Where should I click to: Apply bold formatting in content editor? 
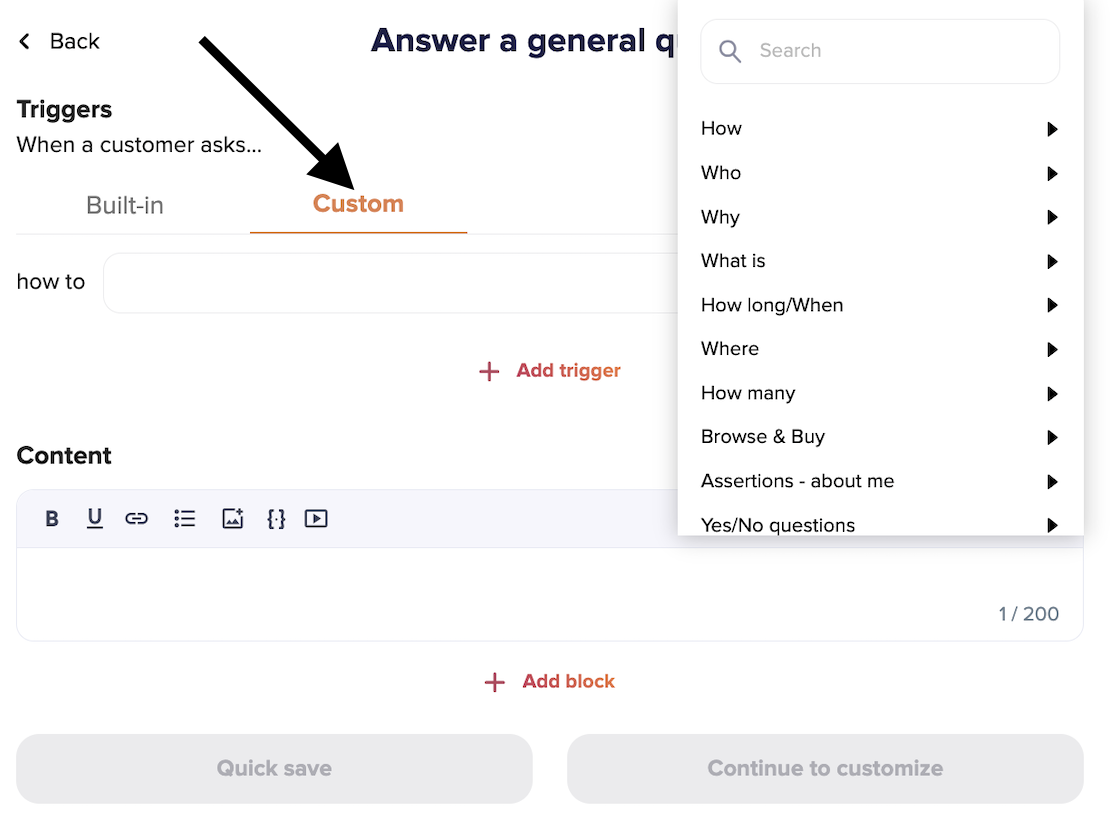click(52, 519)
